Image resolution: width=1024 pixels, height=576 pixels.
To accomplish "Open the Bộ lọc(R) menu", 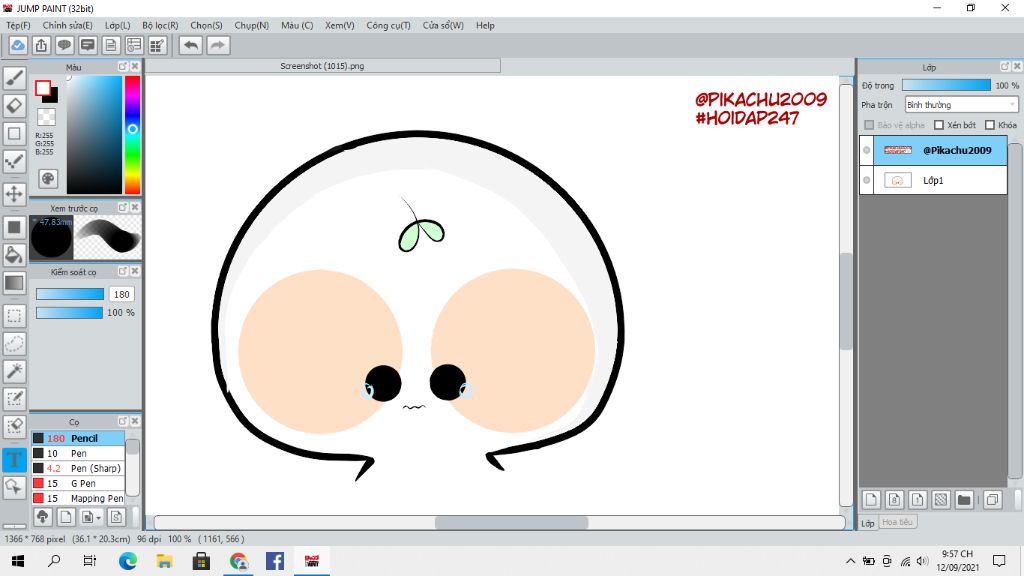I will [160, 25].
